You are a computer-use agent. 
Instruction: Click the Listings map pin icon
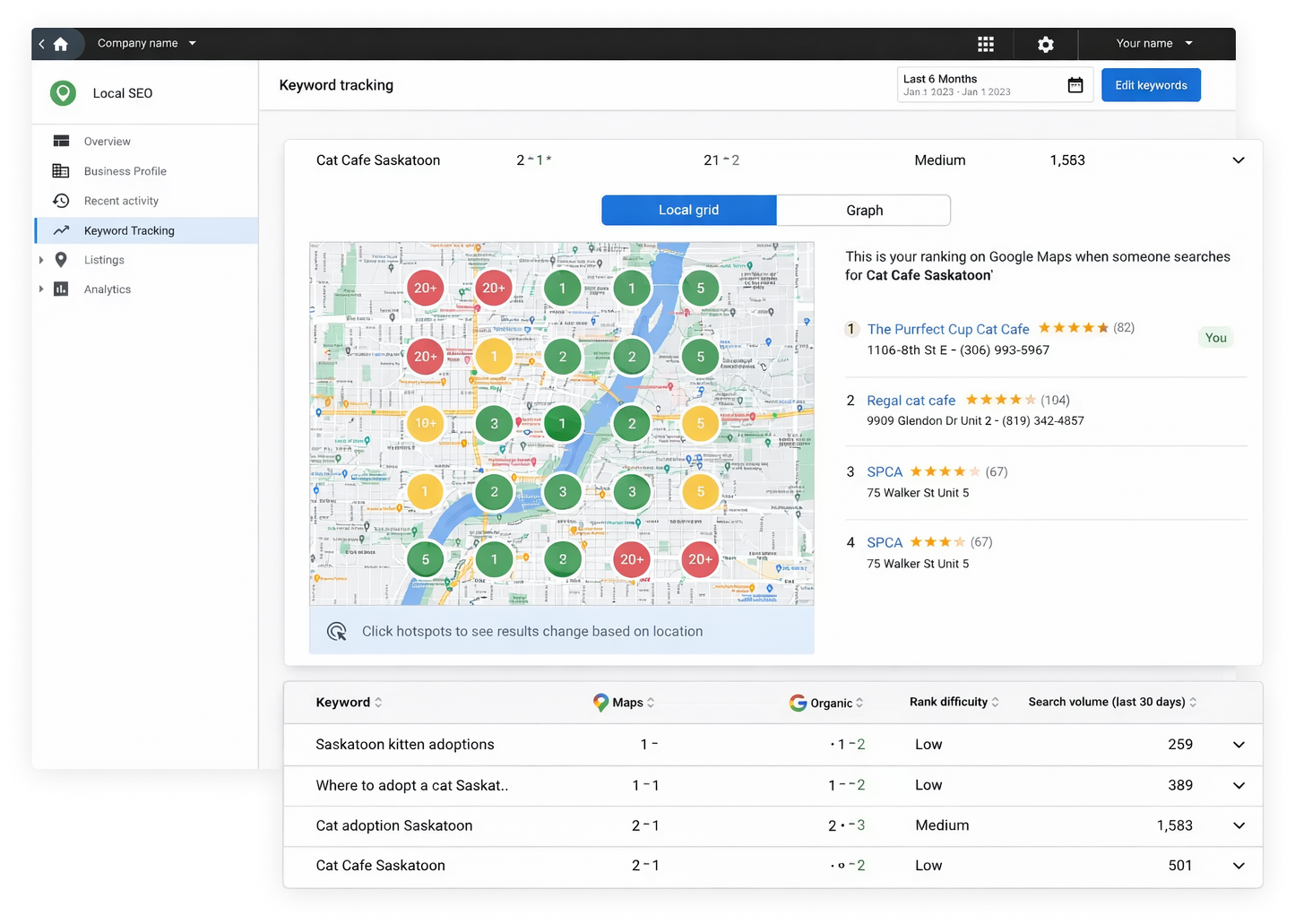coord(62,260)
